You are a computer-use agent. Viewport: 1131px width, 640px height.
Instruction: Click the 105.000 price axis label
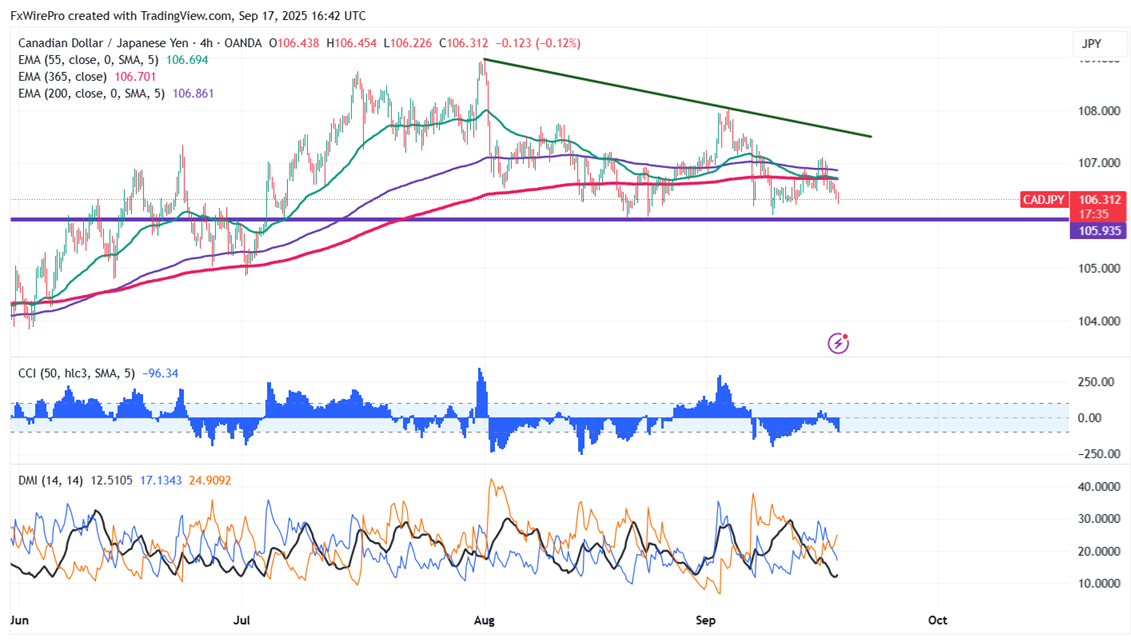click(x=1099, y=268)
